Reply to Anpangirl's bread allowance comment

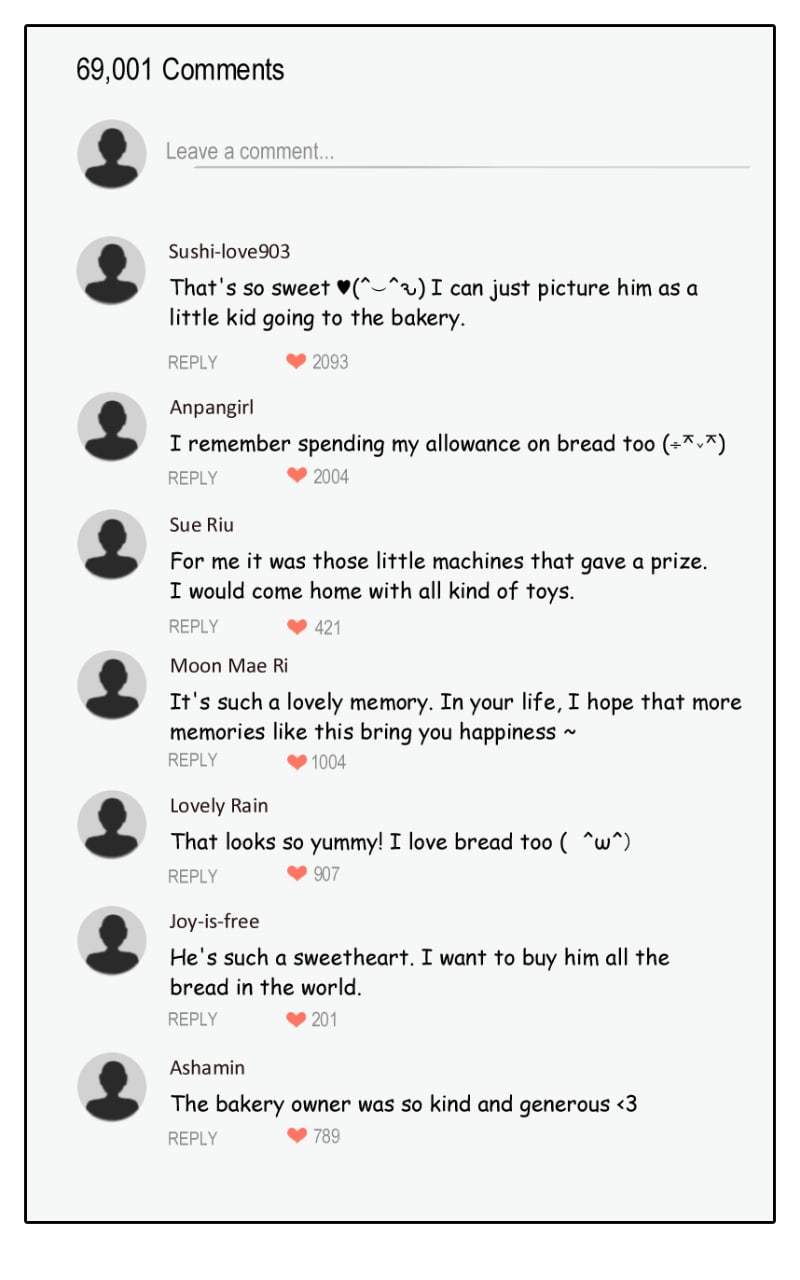[193, 478]
